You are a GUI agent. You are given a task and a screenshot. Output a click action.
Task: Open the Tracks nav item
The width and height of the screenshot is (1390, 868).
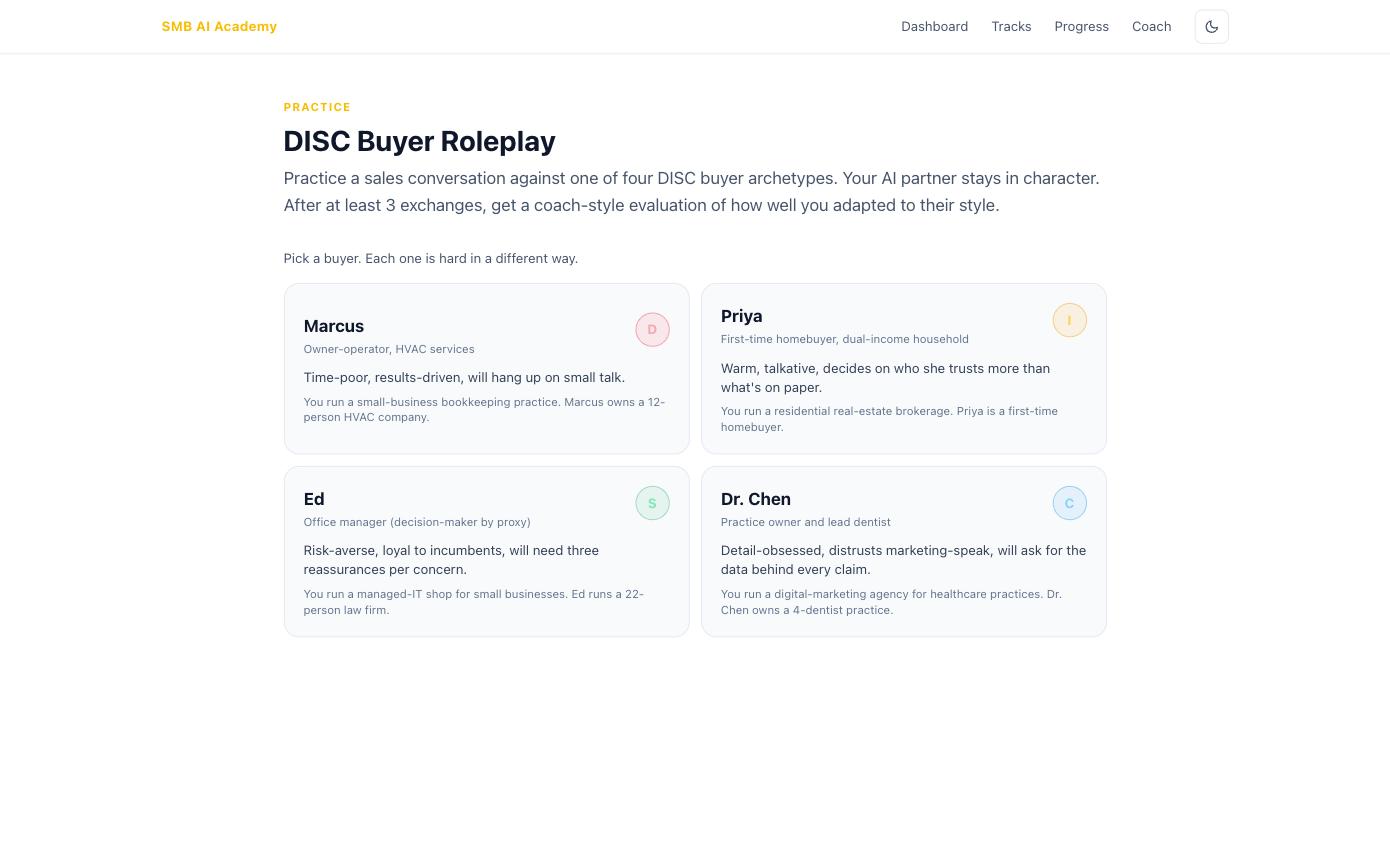(1011, 27)
